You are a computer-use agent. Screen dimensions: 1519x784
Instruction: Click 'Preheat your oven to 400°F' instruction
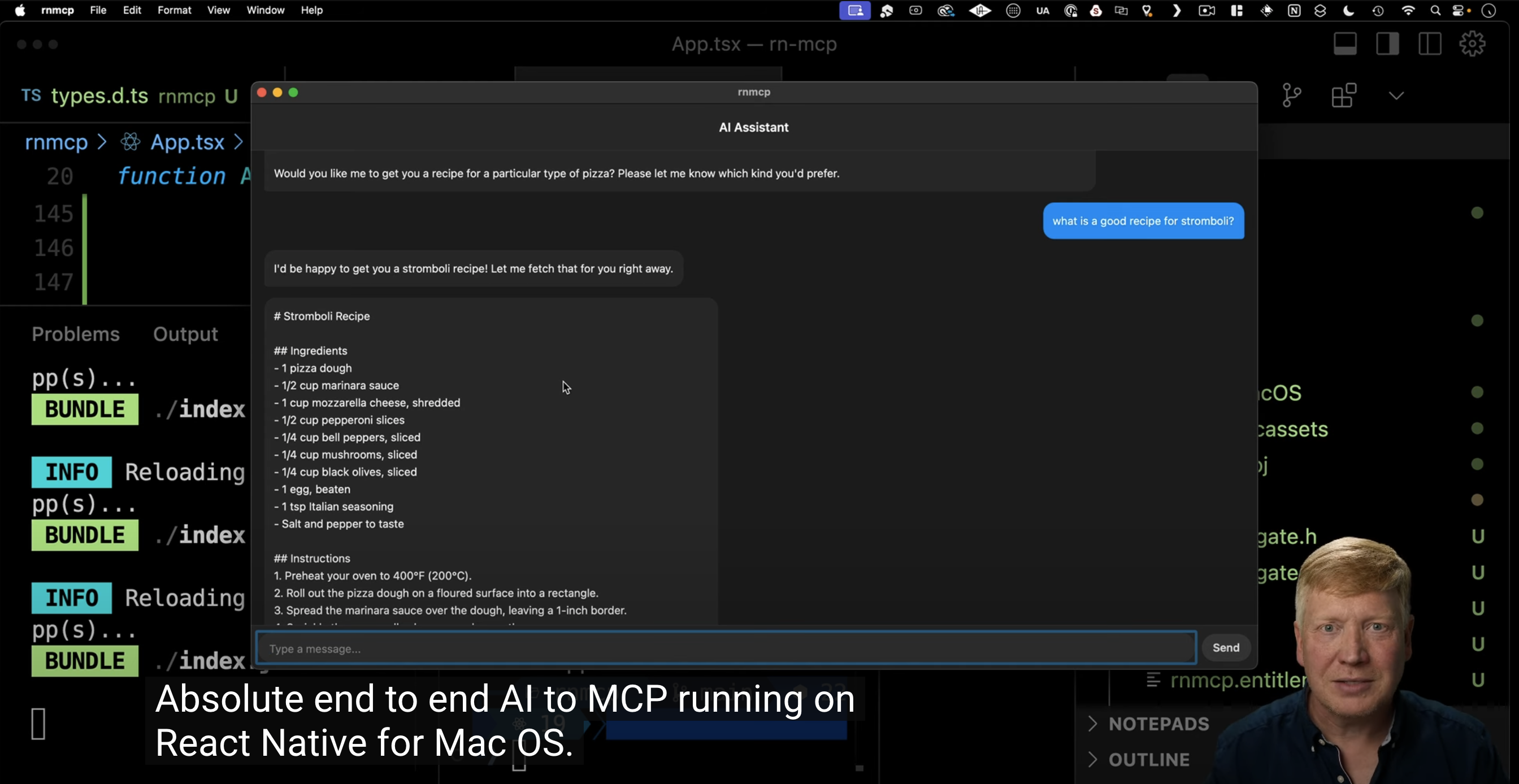(x=372, y=576)
